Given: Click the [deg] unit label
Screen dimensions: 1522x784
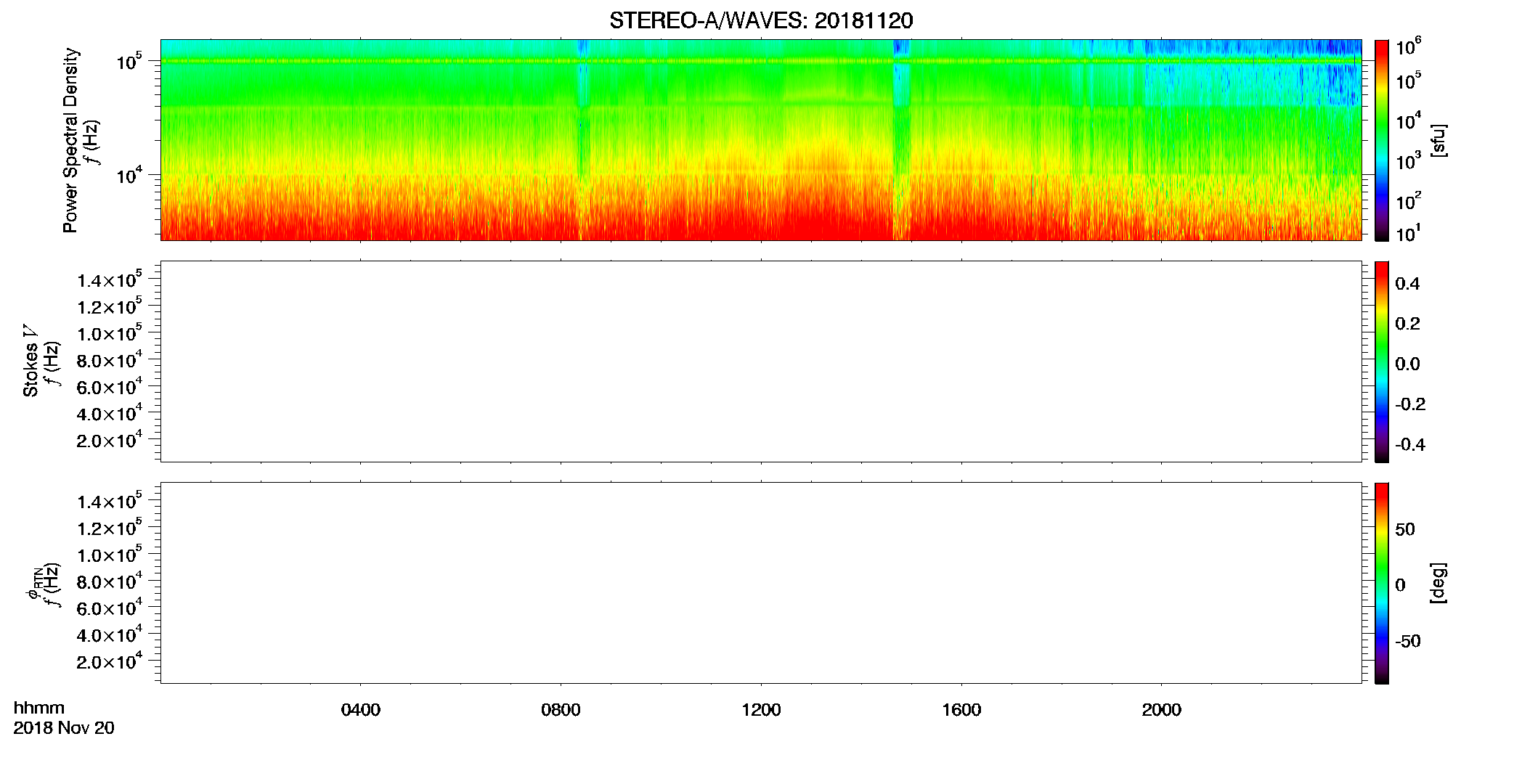Looking at the screenshot, I should (1438, 583).
